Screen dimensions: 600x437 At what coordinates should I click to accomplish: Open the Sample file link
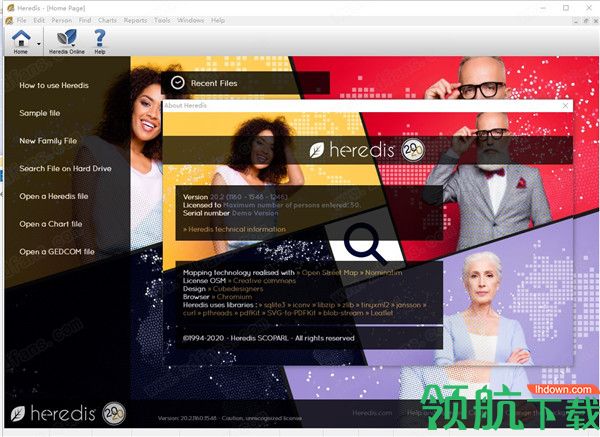click(x=40, y=113)
